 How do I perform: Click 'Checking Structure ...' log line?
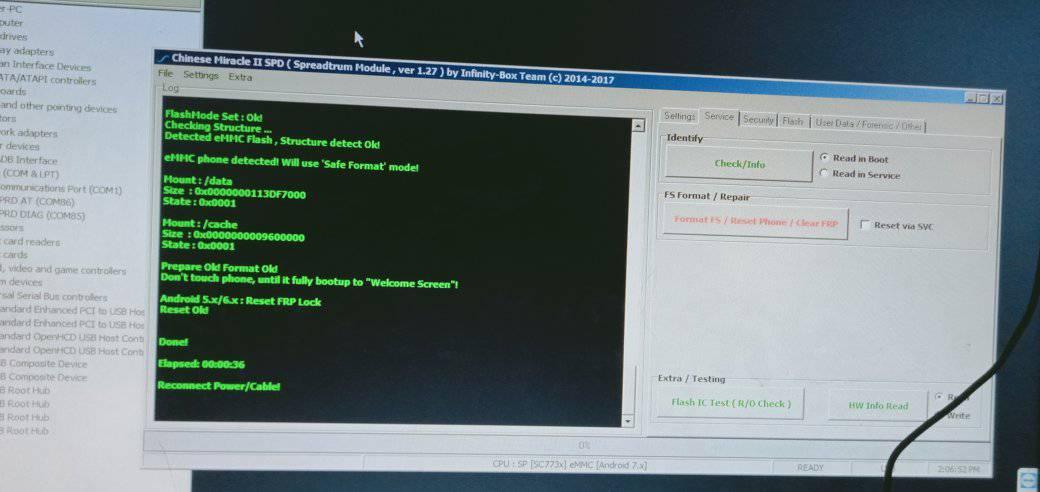point(218,127)
